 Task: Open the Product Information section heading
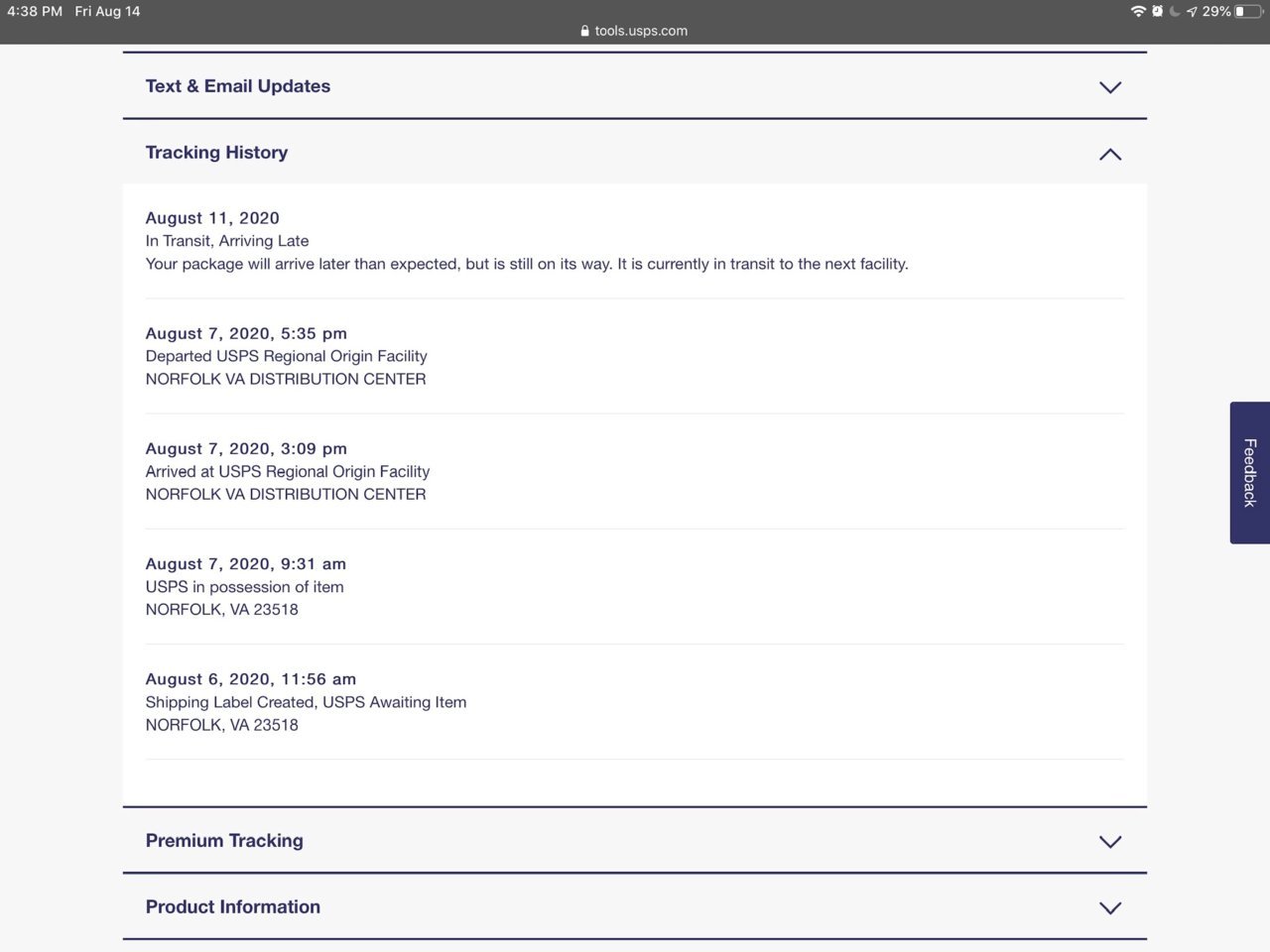[233, 907]
